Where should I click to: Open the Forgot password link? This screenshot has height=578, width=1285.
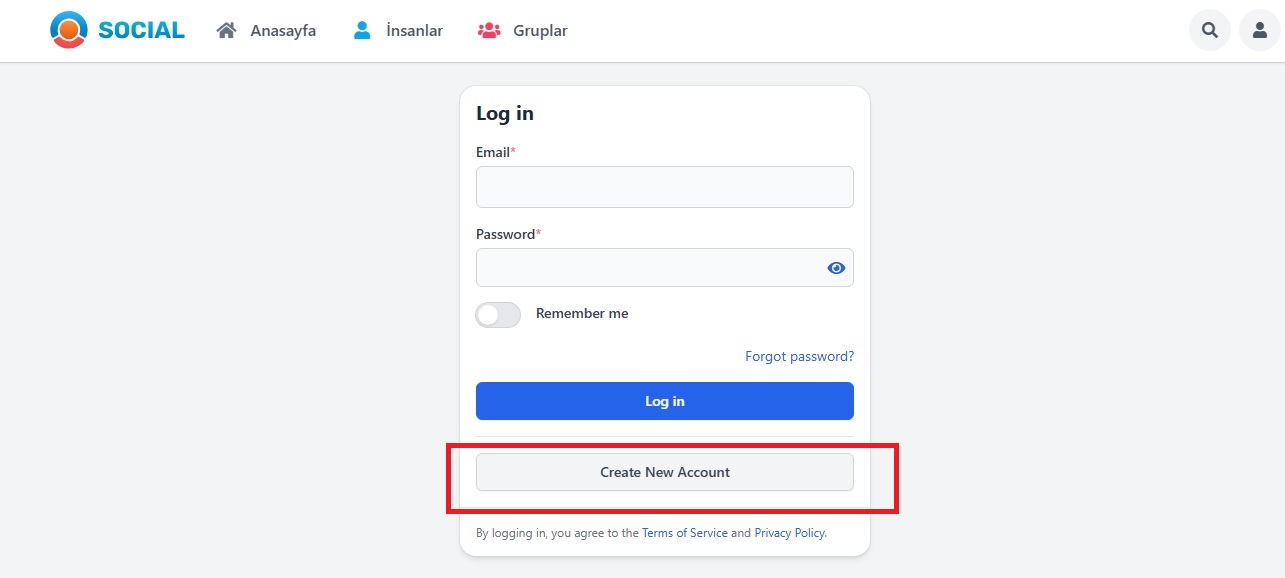pos(799,356)
